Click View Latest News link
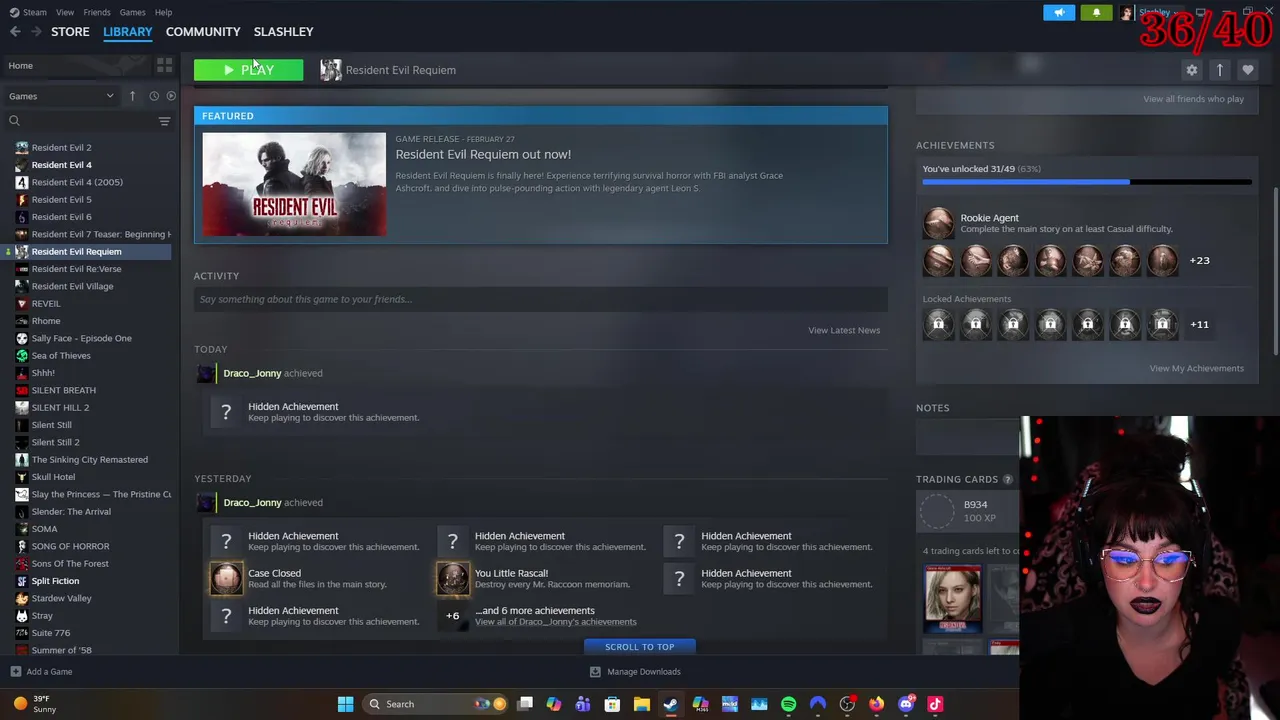Image resolution: width=1280 pixels, height=720 pixels. (x=844, y=330)
